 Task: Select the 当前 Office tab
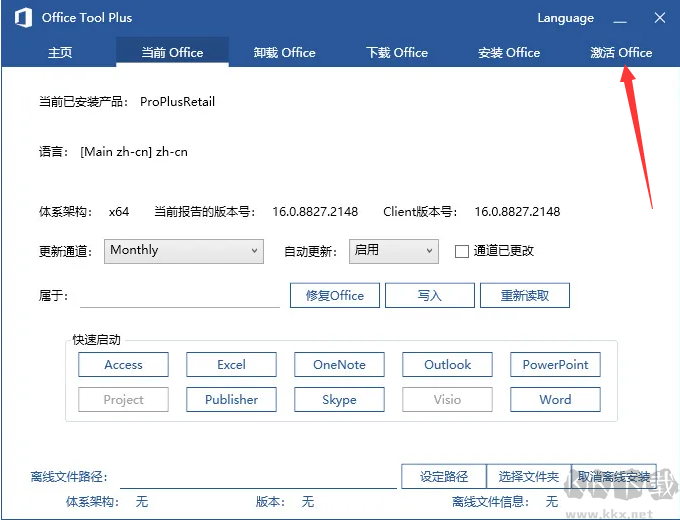pyautogui.click(x=172, y=52)
